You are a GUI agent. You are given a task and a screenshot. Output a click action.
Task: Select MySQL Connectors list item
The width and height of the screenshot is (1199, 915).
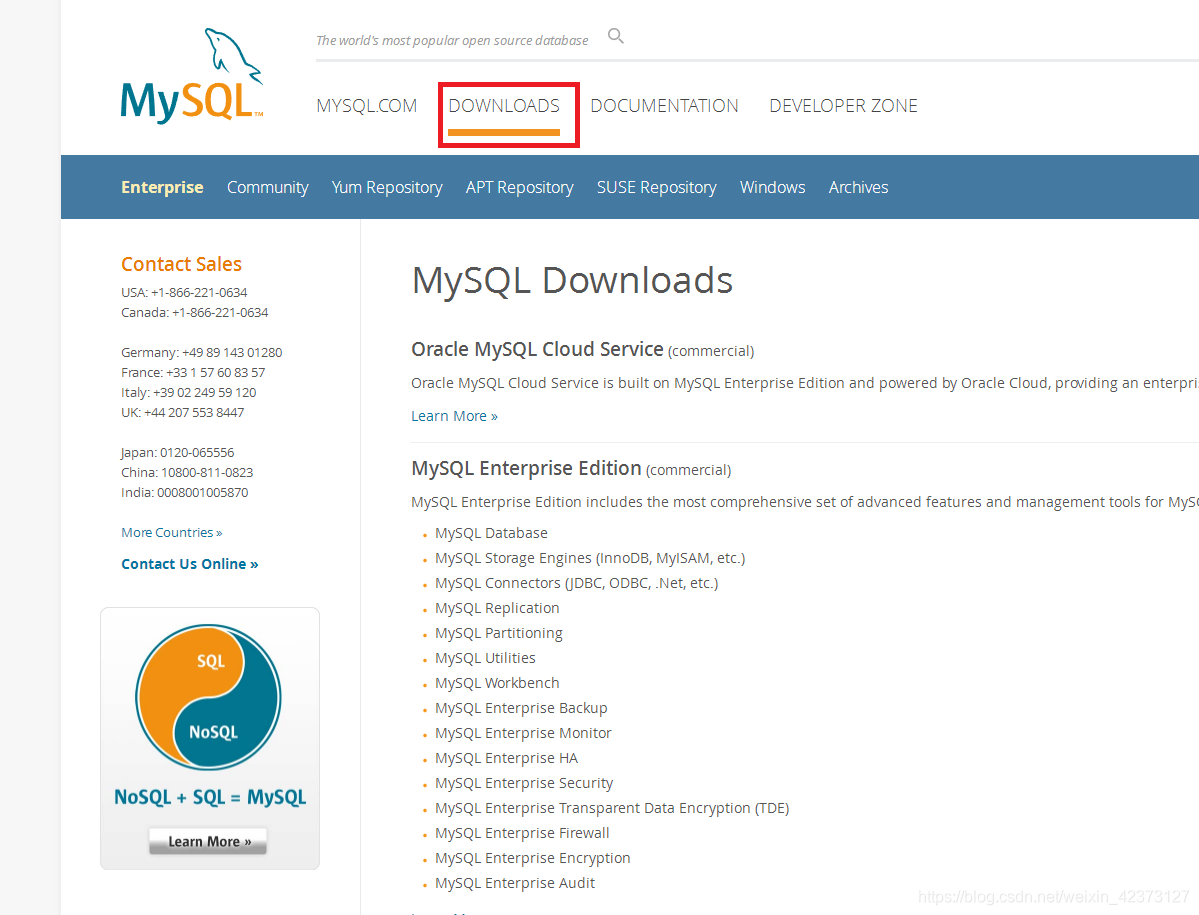[x=577, y=583]
